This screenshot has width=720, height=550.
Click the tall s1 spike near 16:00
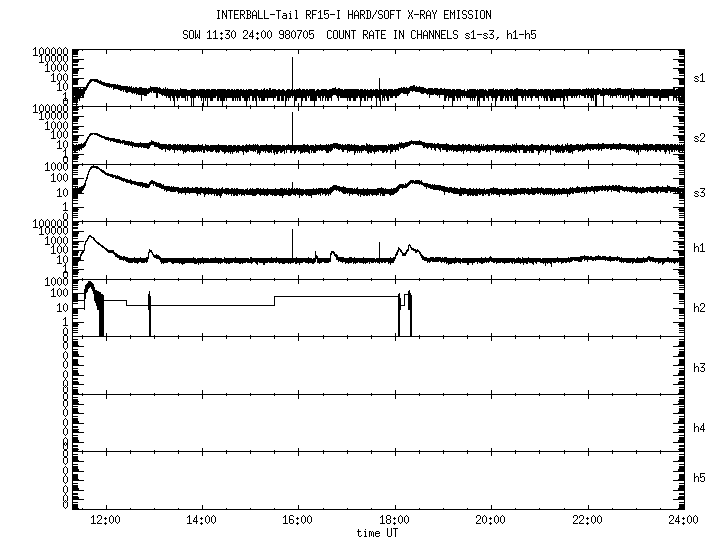[293, 75]
